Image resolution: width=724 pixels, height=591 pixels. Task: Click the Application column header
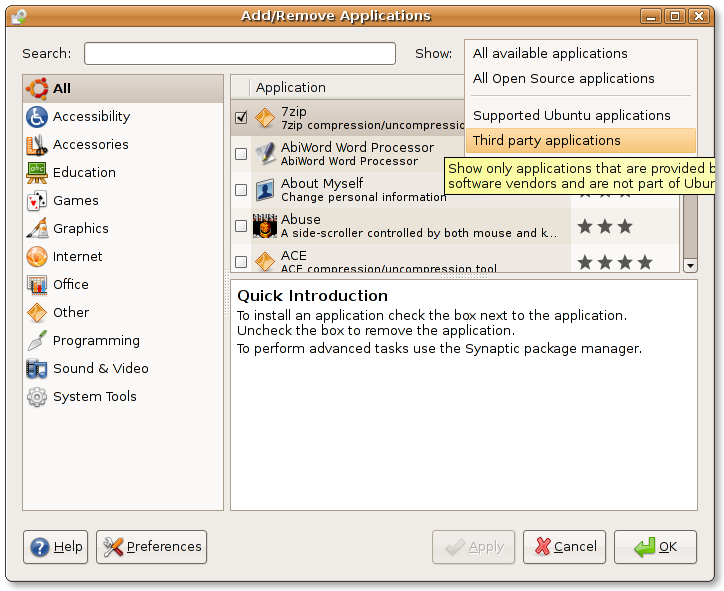click(356, 87)
